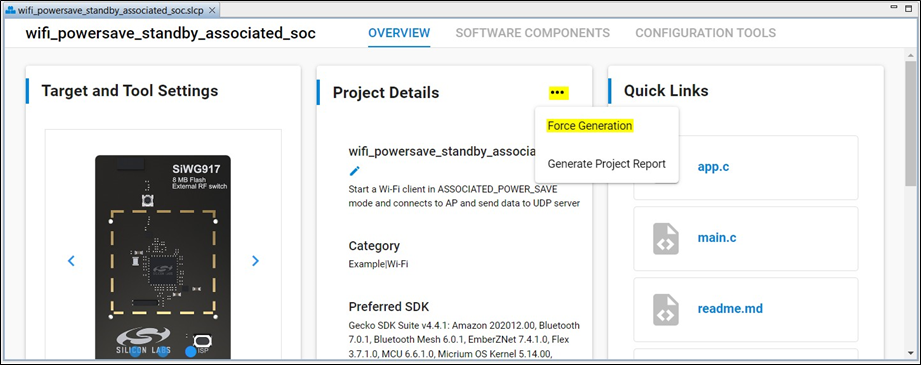
Task: Click the readme.md file icon
Action: pos(666,309)
